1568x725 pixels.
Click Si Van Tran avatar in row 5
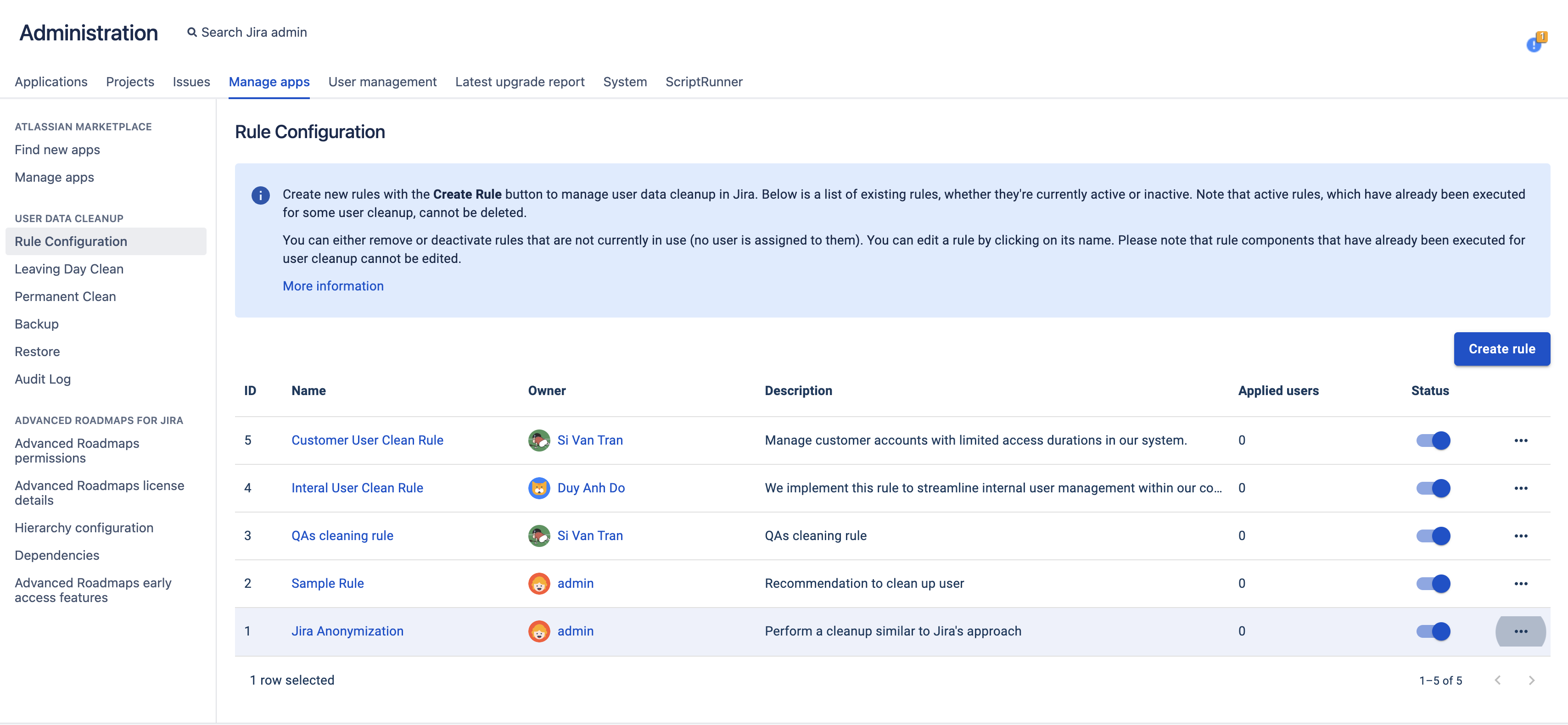pos(539,440)
